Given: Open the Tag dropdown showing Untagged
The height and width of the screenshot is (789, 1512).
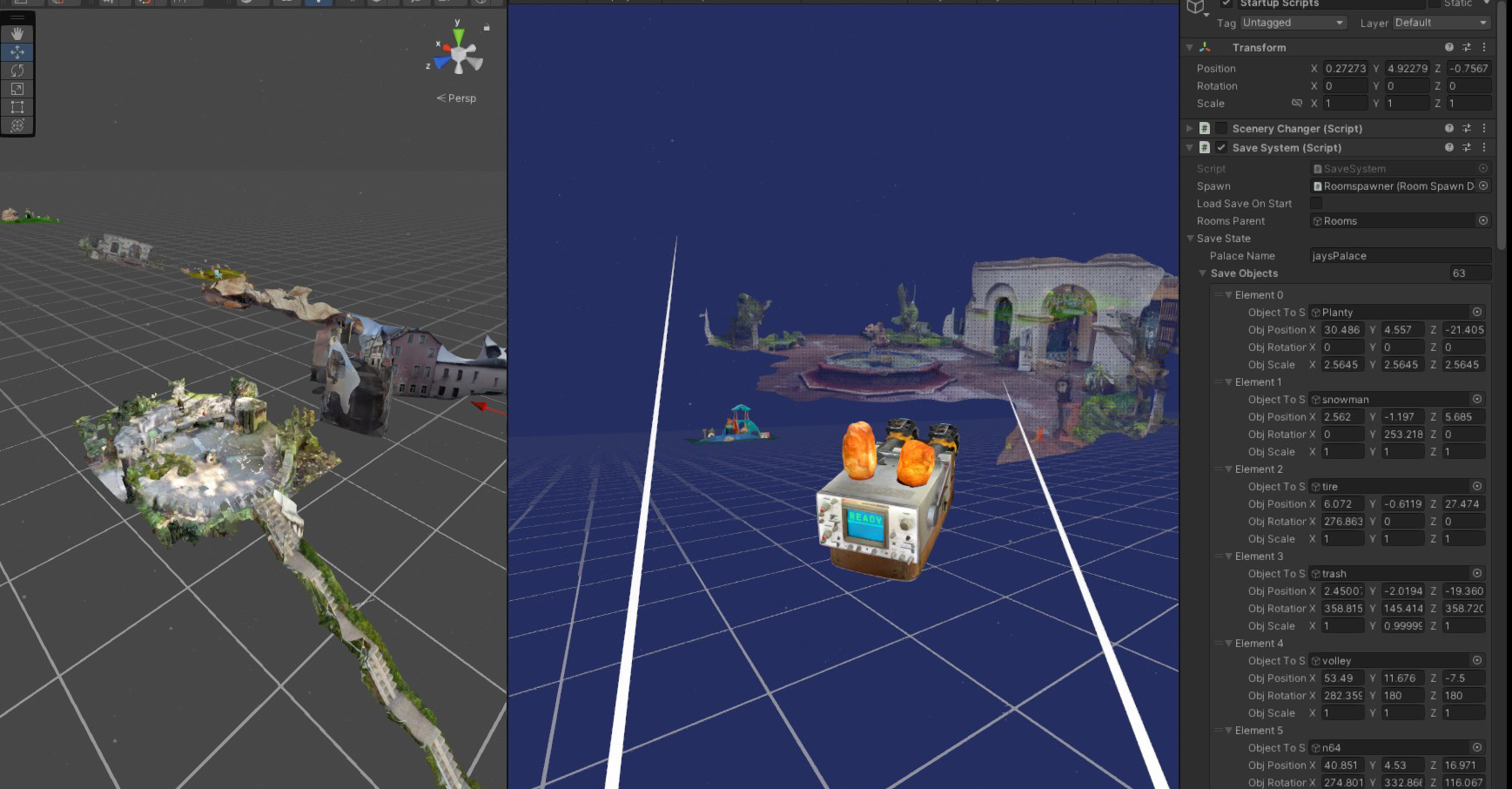Looking at the screenshot, I should pos(1293,23).
